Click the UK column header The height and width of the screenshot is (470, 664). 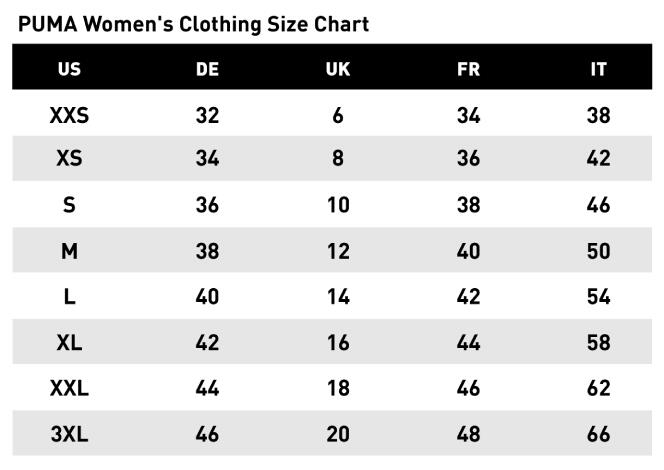coord(338,69)
